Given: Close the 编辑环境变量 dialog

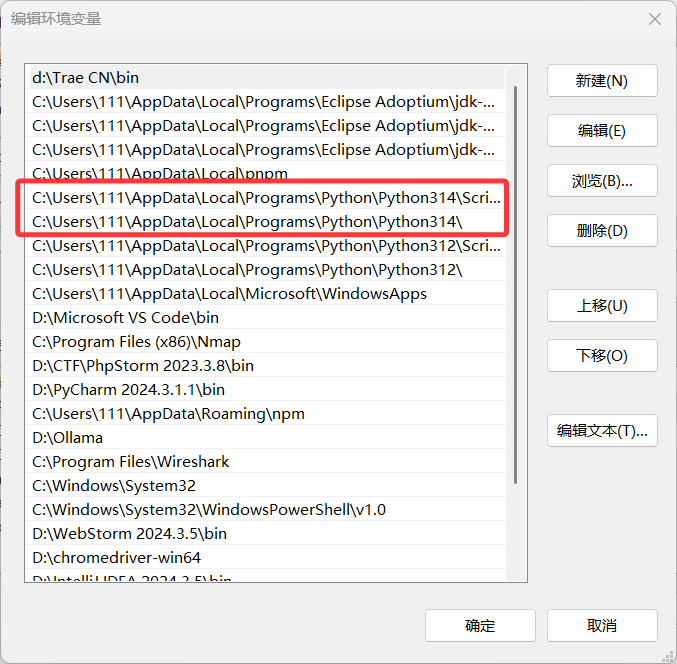Looking at the screenshot, I should click(655, 19).
